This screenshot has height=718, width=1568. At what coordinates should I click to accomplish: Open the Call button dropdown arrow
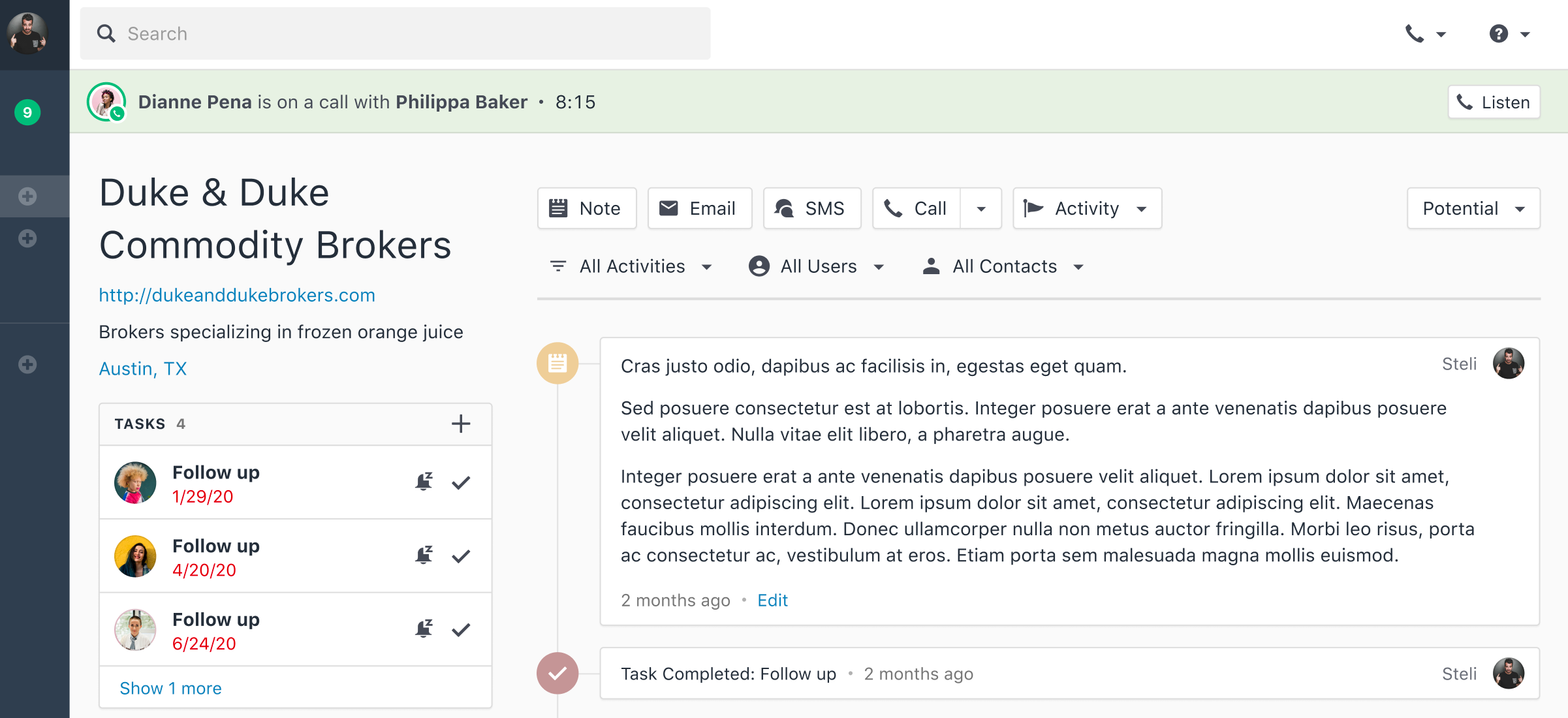click(x=980, y=209)
